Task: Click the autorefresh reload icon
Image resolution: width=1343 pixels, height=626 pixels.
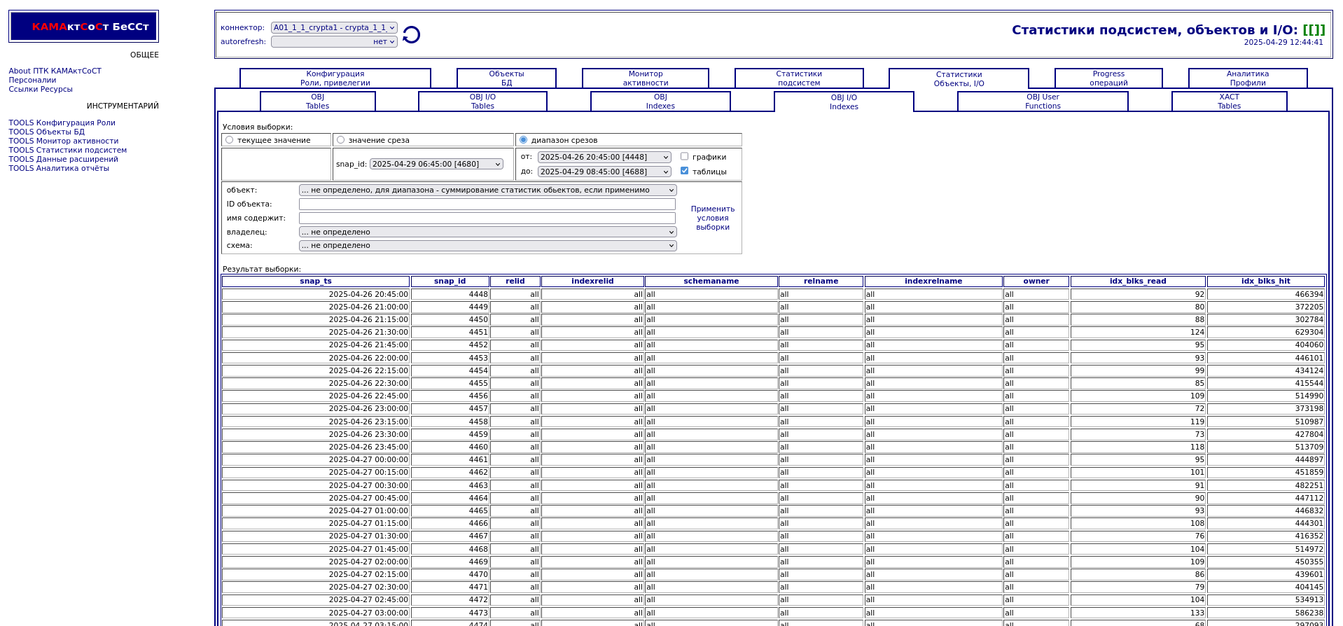Action: coord(411,35)
